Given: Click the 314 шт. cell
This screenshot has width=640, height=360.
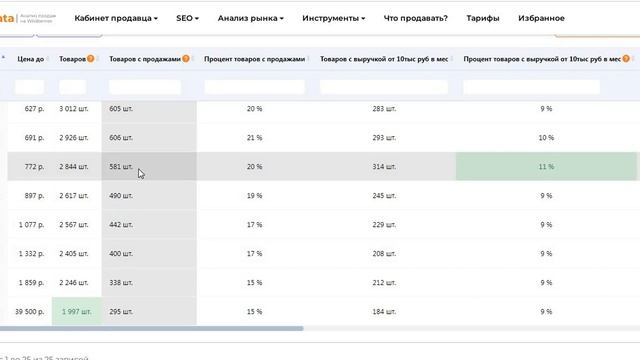Looking at the screenshot, I should tap(384, 167).
